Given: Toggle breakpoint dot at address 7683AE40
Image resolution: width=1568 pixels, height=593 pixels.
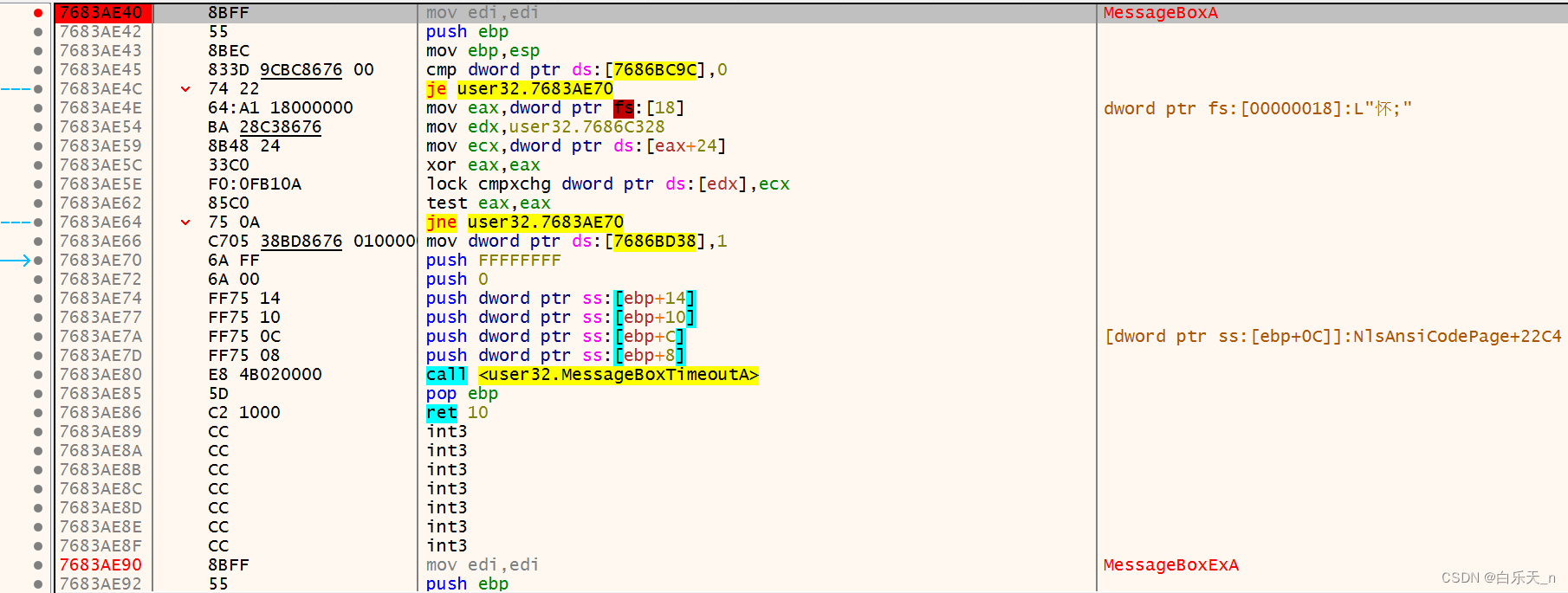Looking at the screenshot, I should tap(38, 13).
